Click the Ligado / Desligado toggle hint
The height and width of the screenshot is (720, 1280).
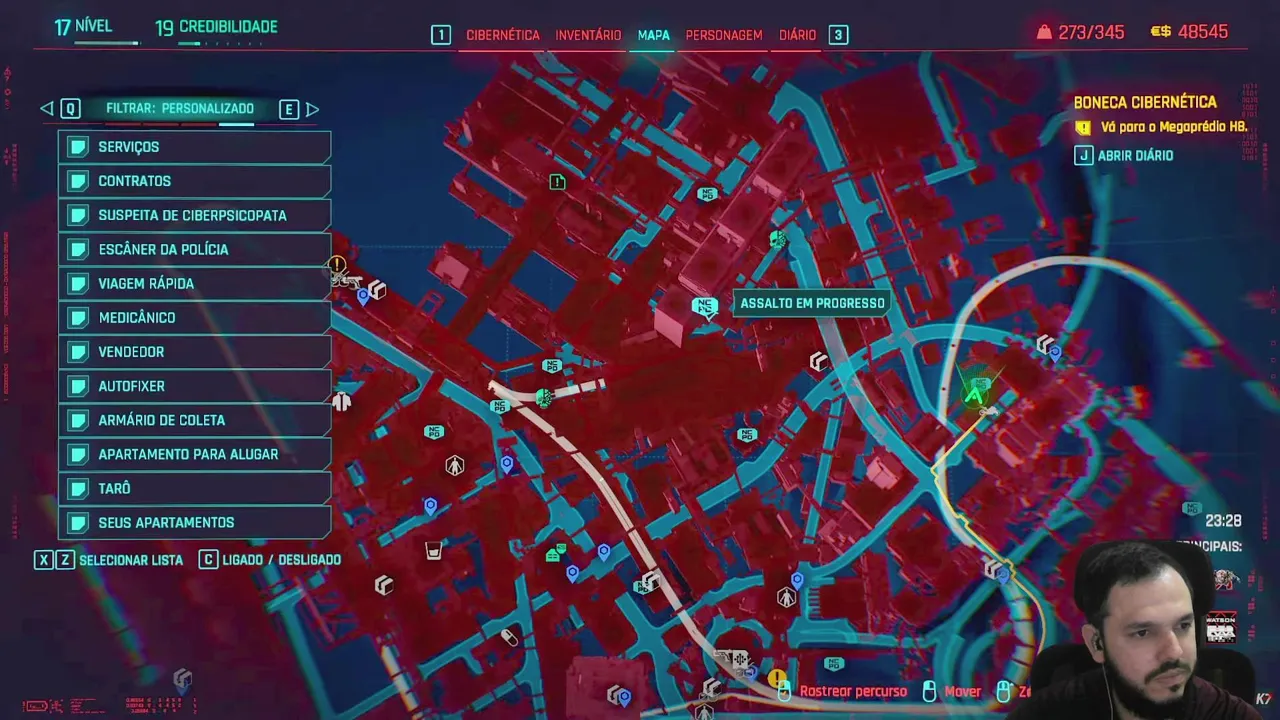pyautogui.click(x=270, y=560)
